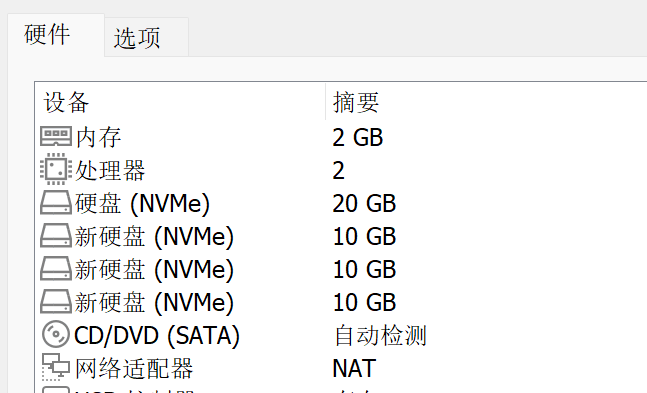
Task: Click the CD/DVD (SATA) disc icon
Action: pyautogui.click(x=56, y=334)
